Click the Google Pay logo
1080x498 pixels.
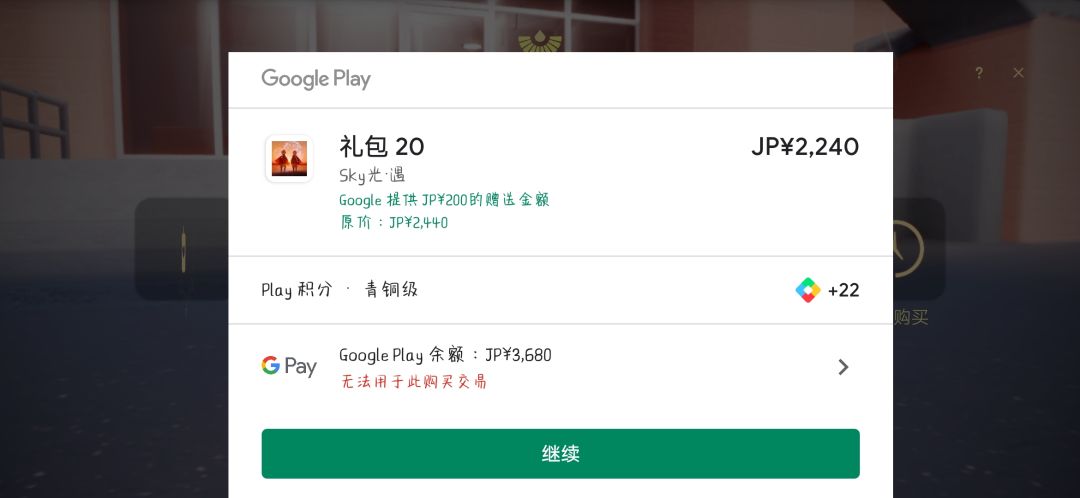(x=289, y=366)
